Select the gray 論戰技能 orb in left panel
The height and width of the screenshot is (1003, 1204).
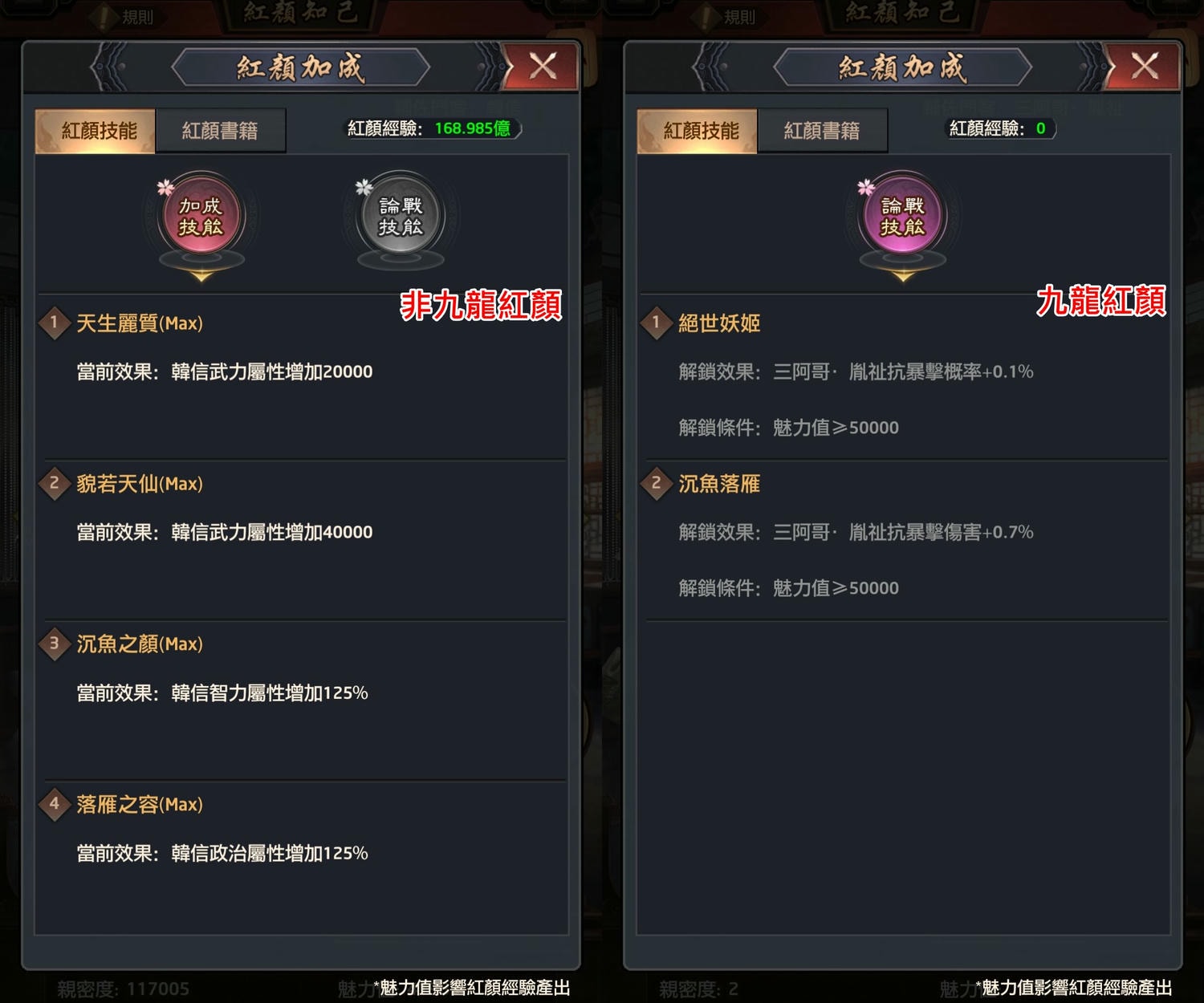pos(401,217)
